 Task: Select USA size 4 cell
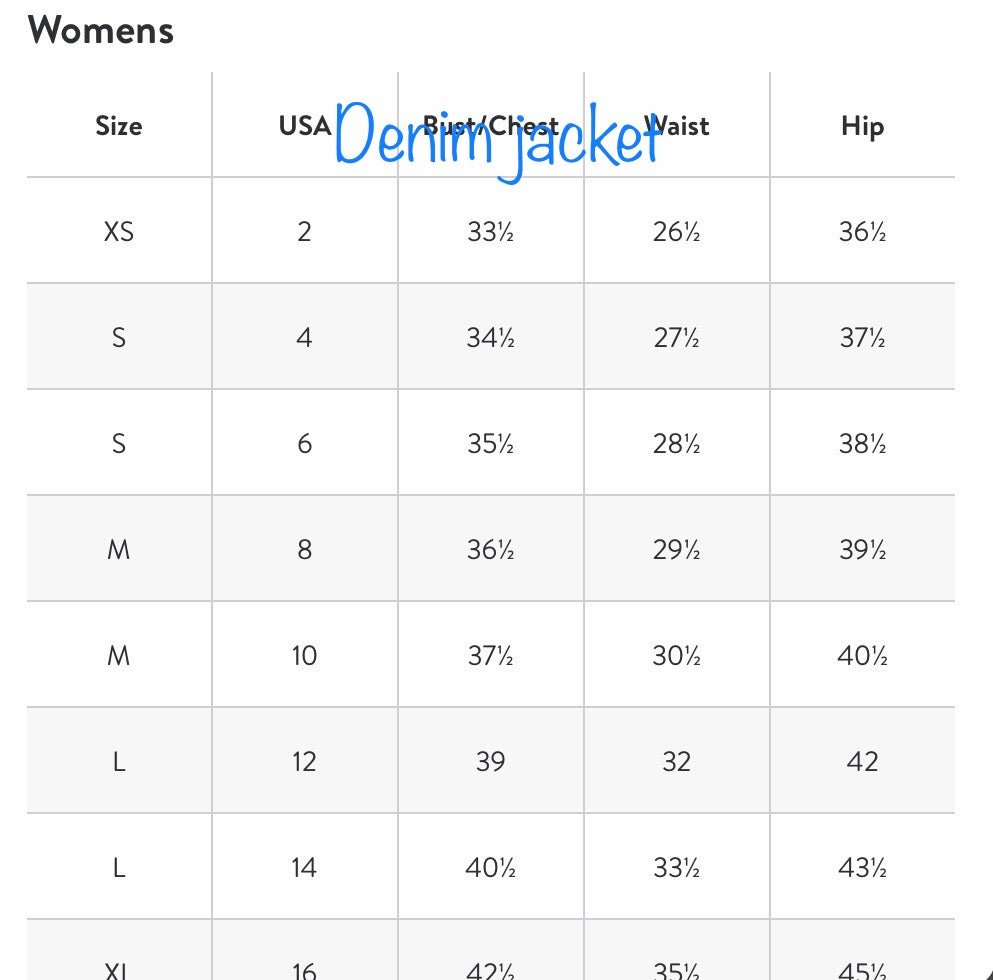coord(304,338)
